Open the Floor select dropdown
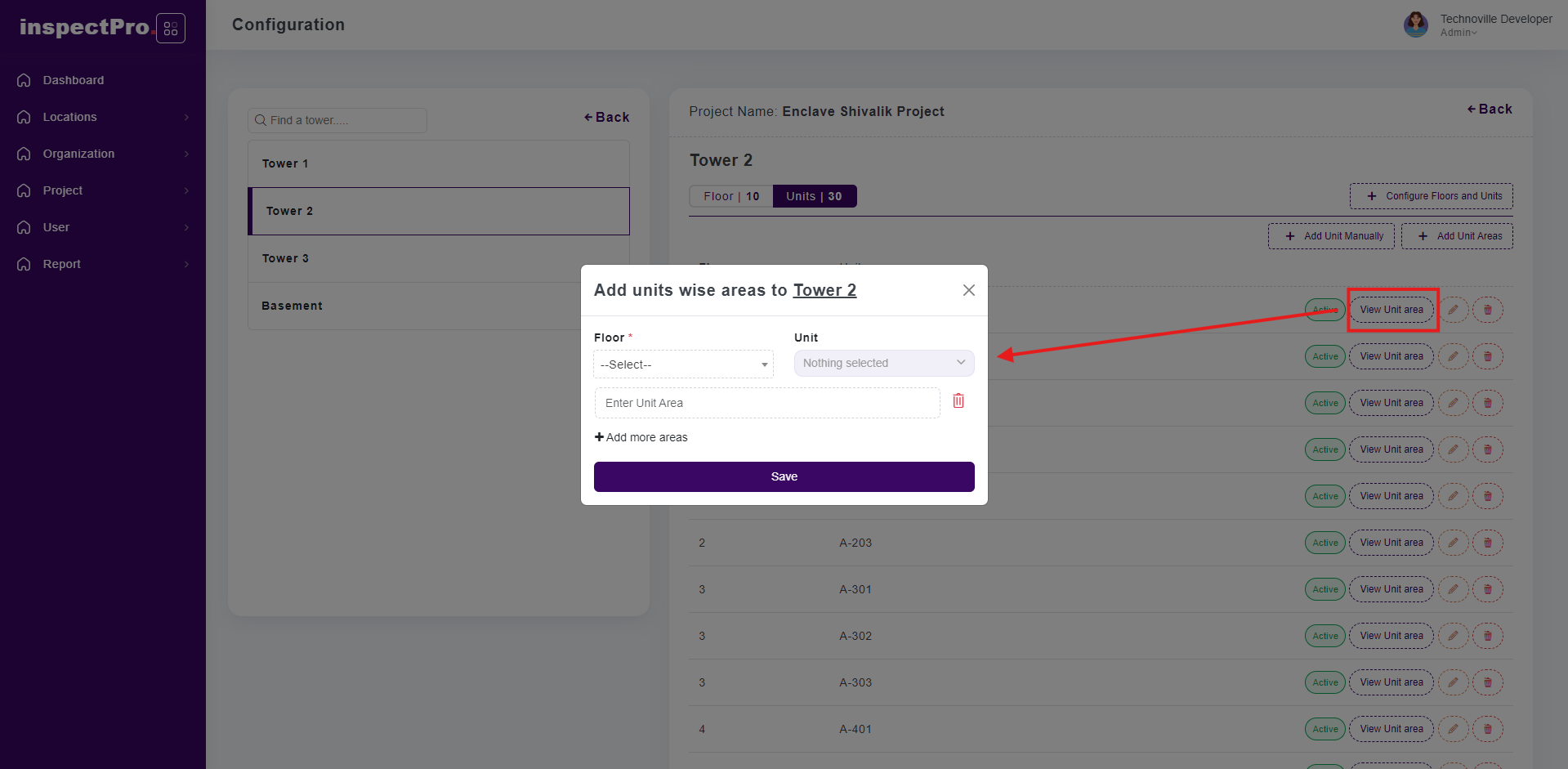The height and width of the screenshot is (769, 1568). 683,364
